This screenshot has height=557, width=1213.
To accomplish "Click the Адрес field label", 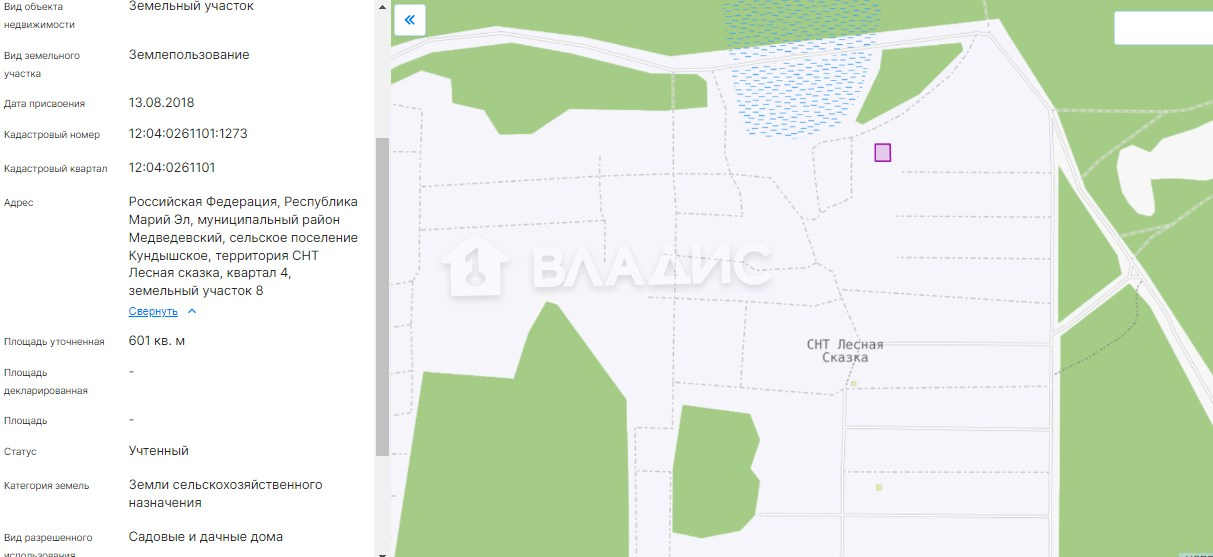I will point(19,203).
